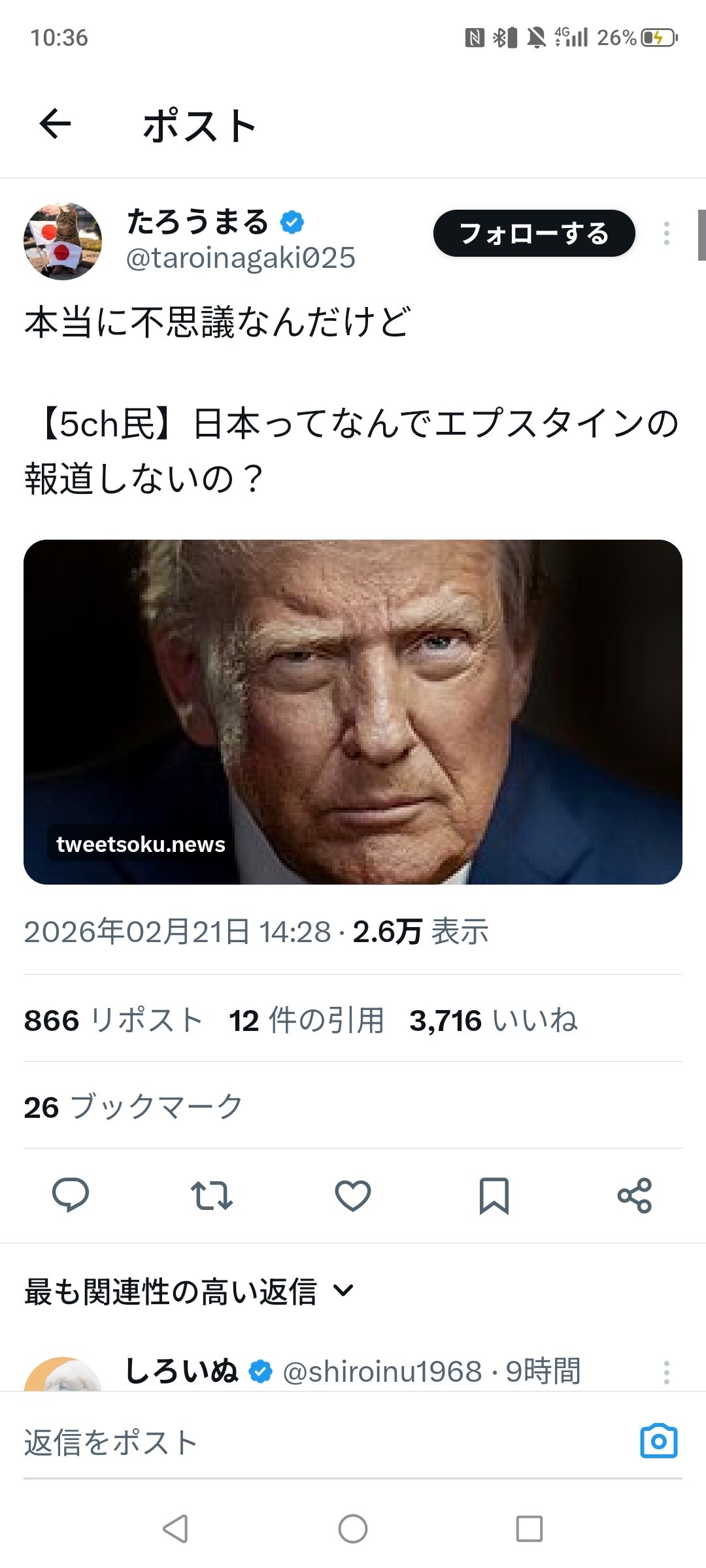Tap the フォローする button
The width and height of the screenshot is (706, 1568).
533,234
